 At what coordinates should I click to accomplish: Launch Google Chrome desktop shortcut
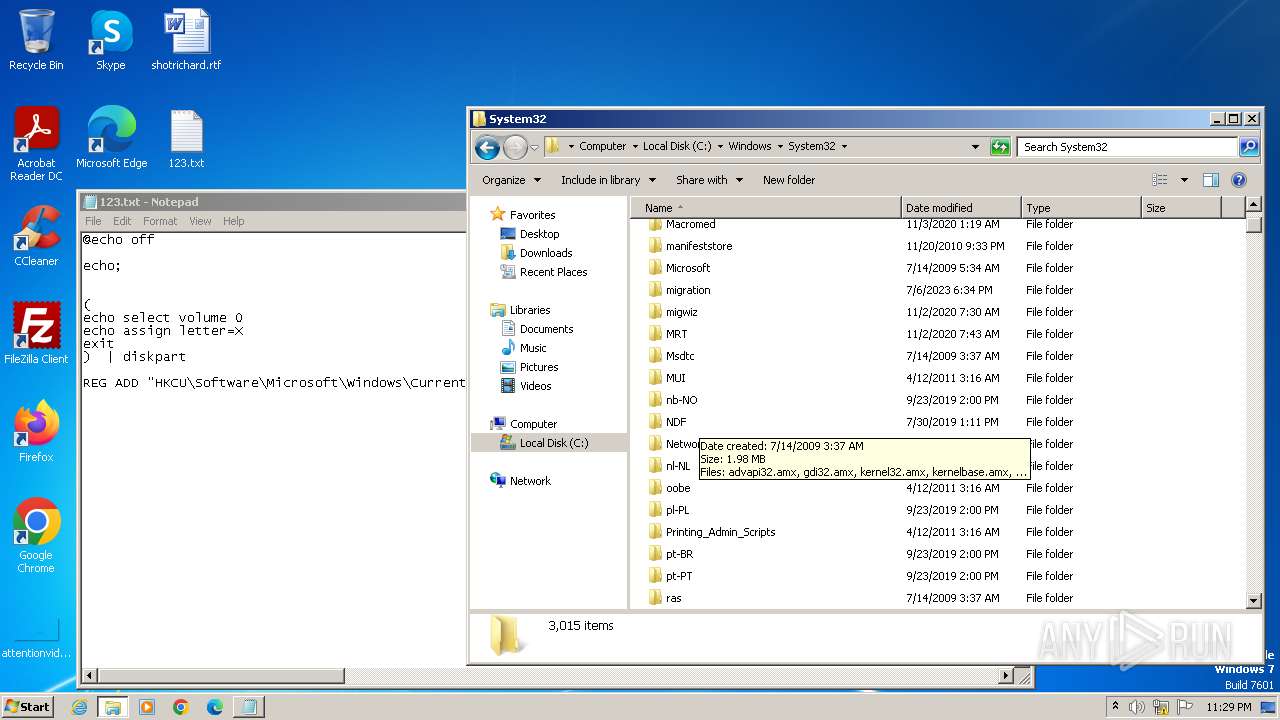coord(36,536)
